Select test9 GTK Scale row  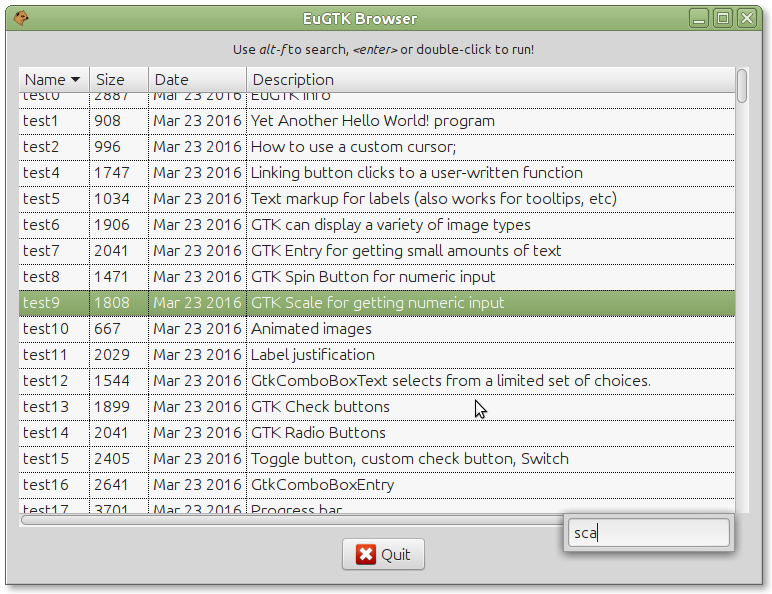pyautogui.click(x=377, y=303)
